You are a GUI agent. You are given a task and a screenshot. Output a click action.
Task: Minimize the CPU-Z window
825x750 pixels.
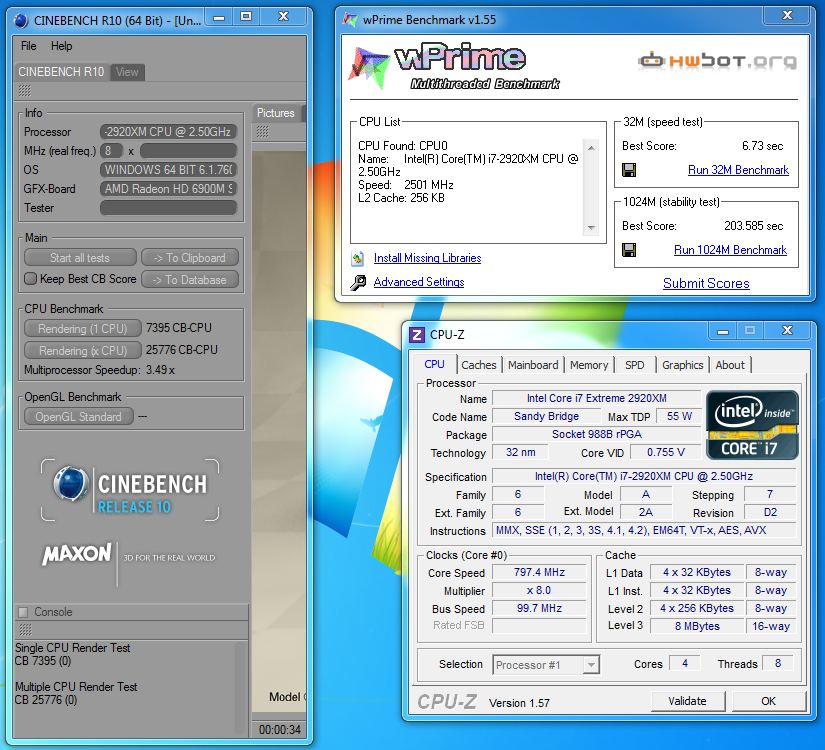coord(723,331)
